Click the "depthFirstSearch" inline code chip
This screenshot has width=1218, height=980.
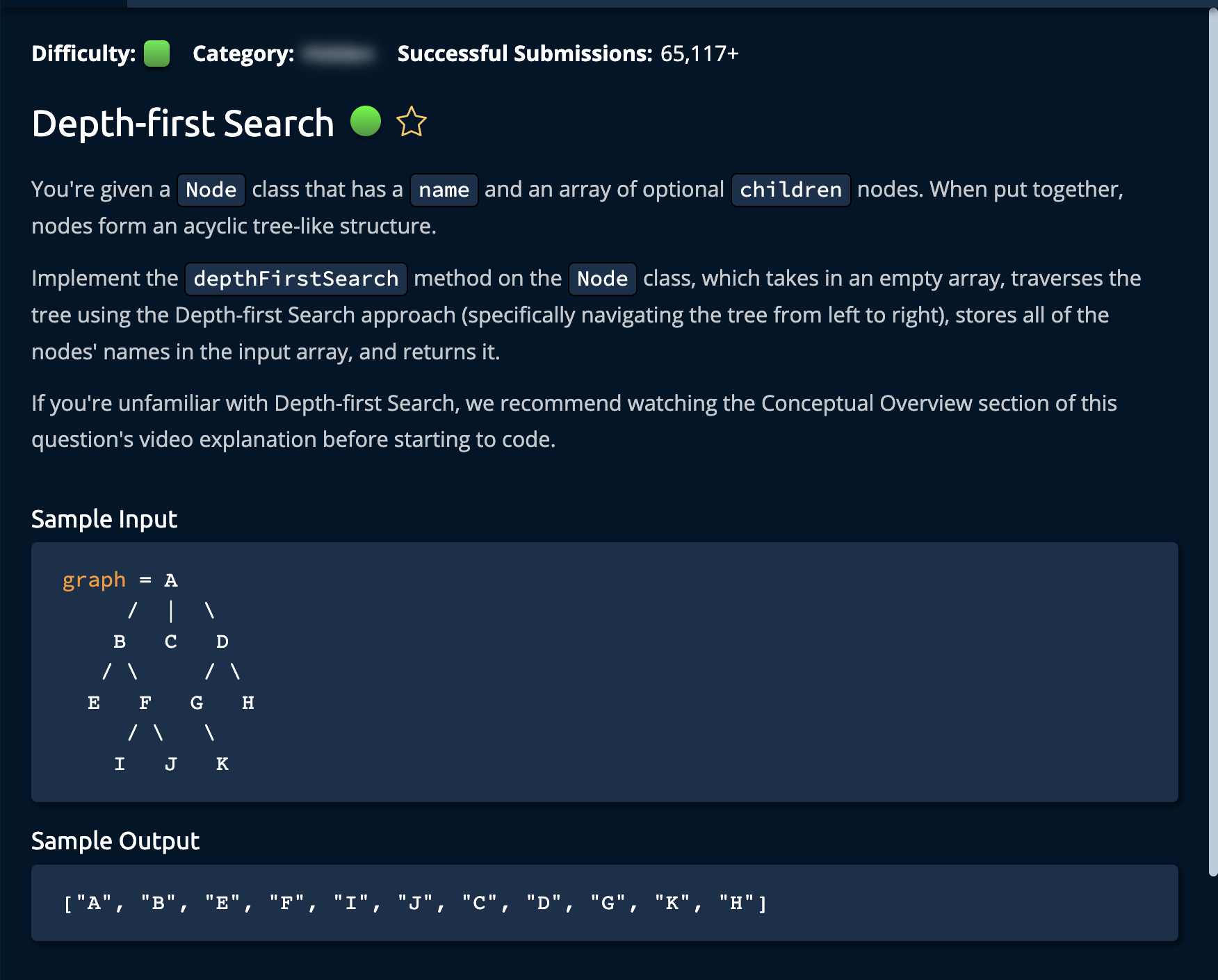pos(295,279)
